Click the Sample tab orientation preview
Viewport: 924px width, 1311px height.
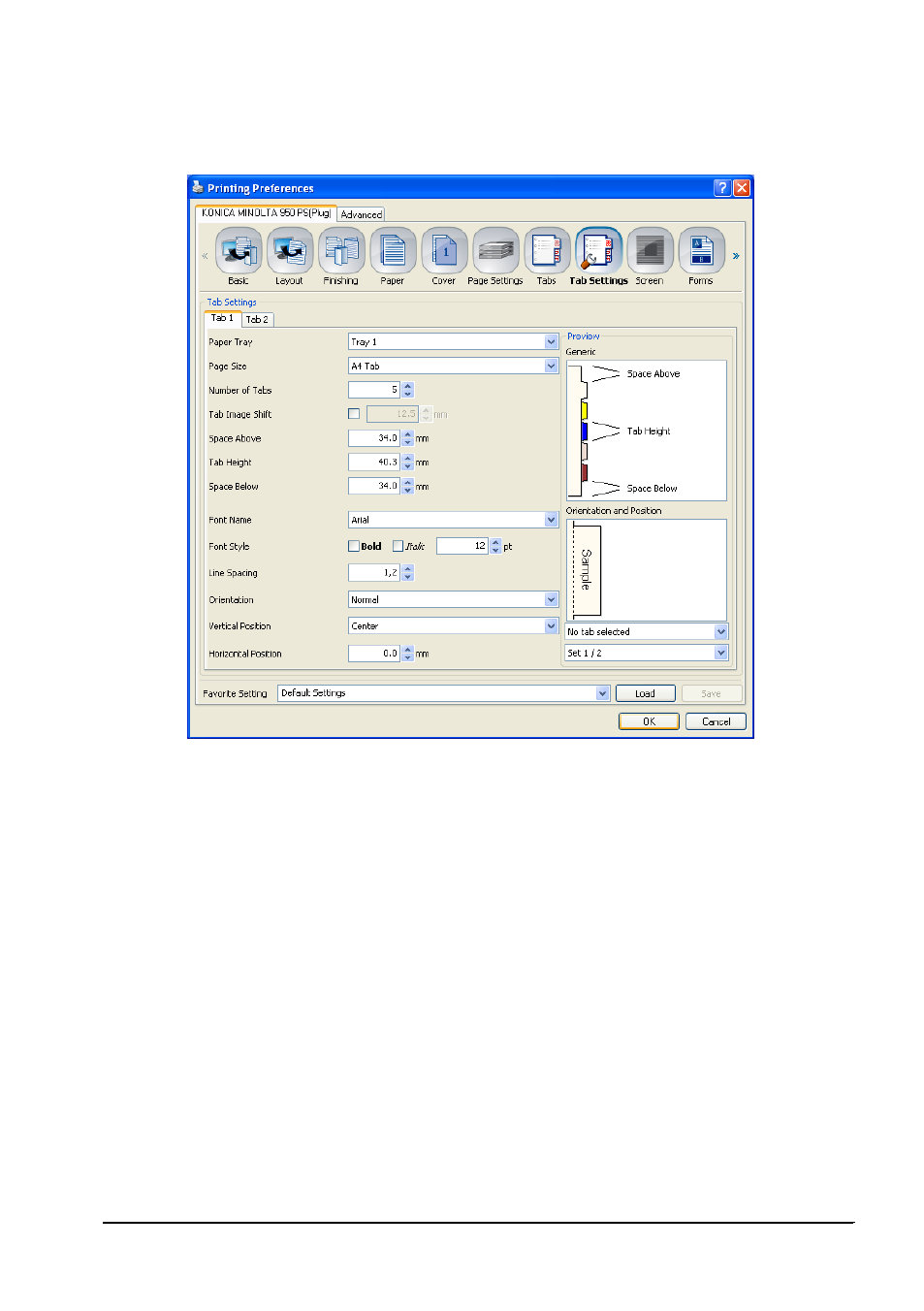(x=587, y=570)
